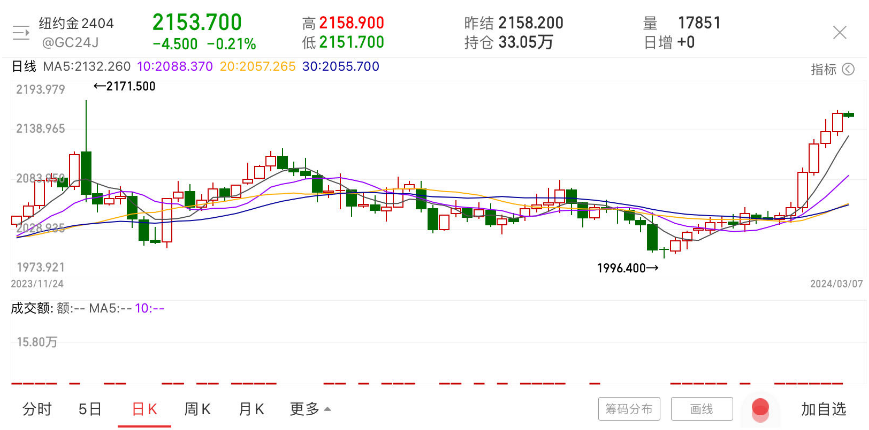Expand the 指标 indicator selector

[x=833, y=69]
